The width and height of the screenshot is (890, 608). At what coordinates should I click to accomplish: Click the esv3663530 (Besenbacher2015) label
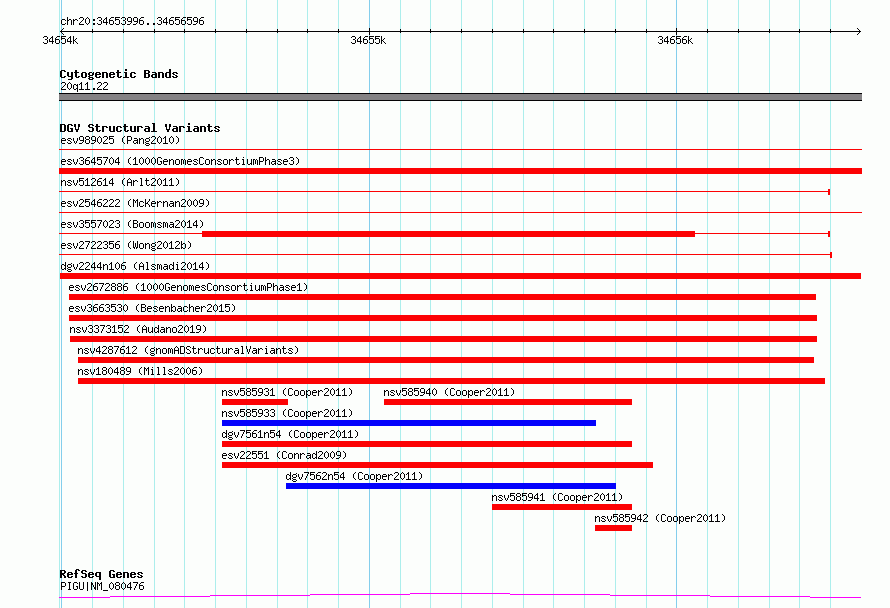pyautogui.click(x=152, y=308)
